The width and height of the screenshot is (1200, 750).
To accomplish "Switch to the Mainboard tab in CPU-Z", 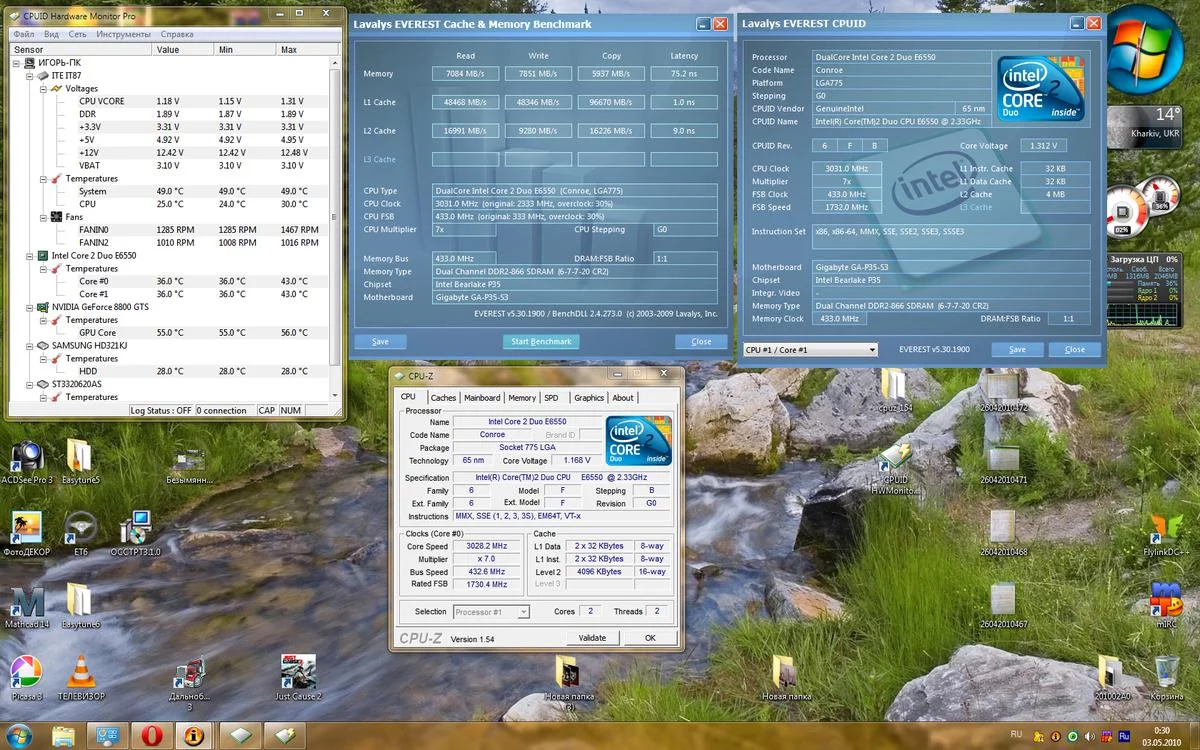I will (x=482, y=398).
